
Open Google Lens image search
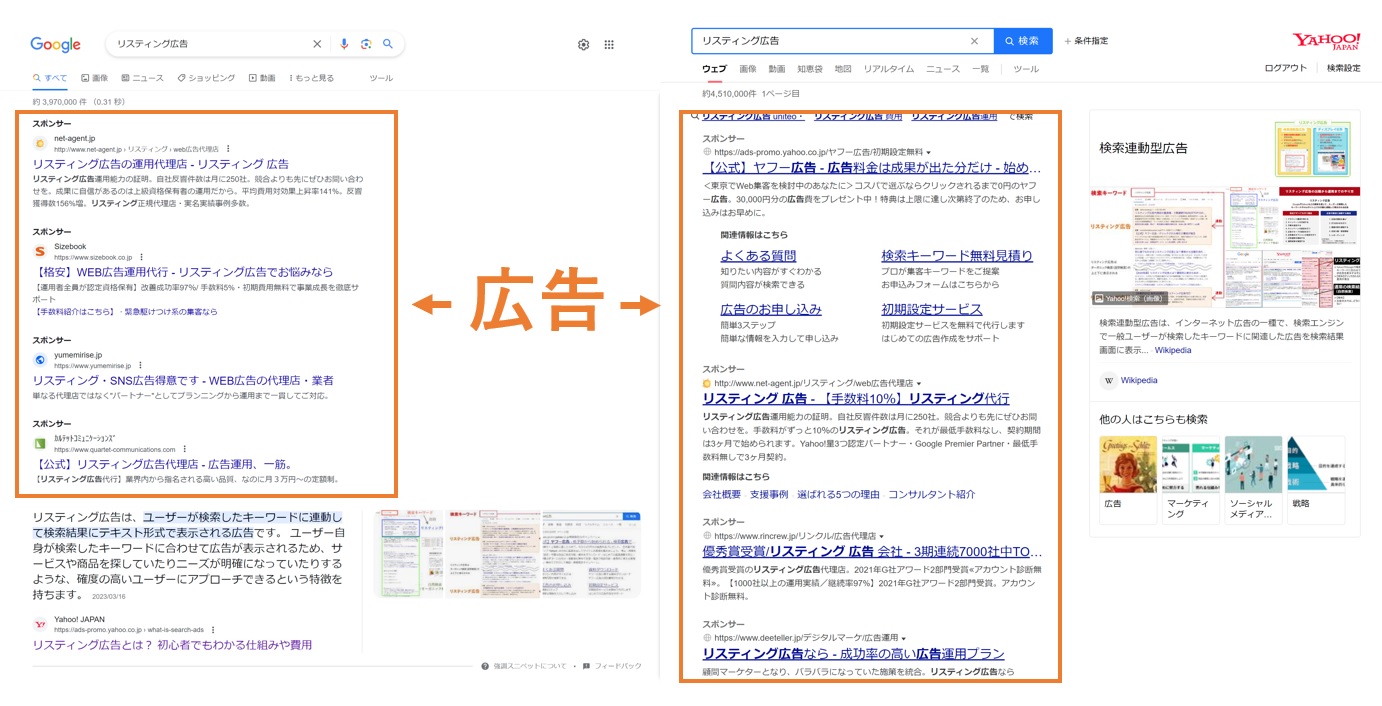[x=366, y=44]
